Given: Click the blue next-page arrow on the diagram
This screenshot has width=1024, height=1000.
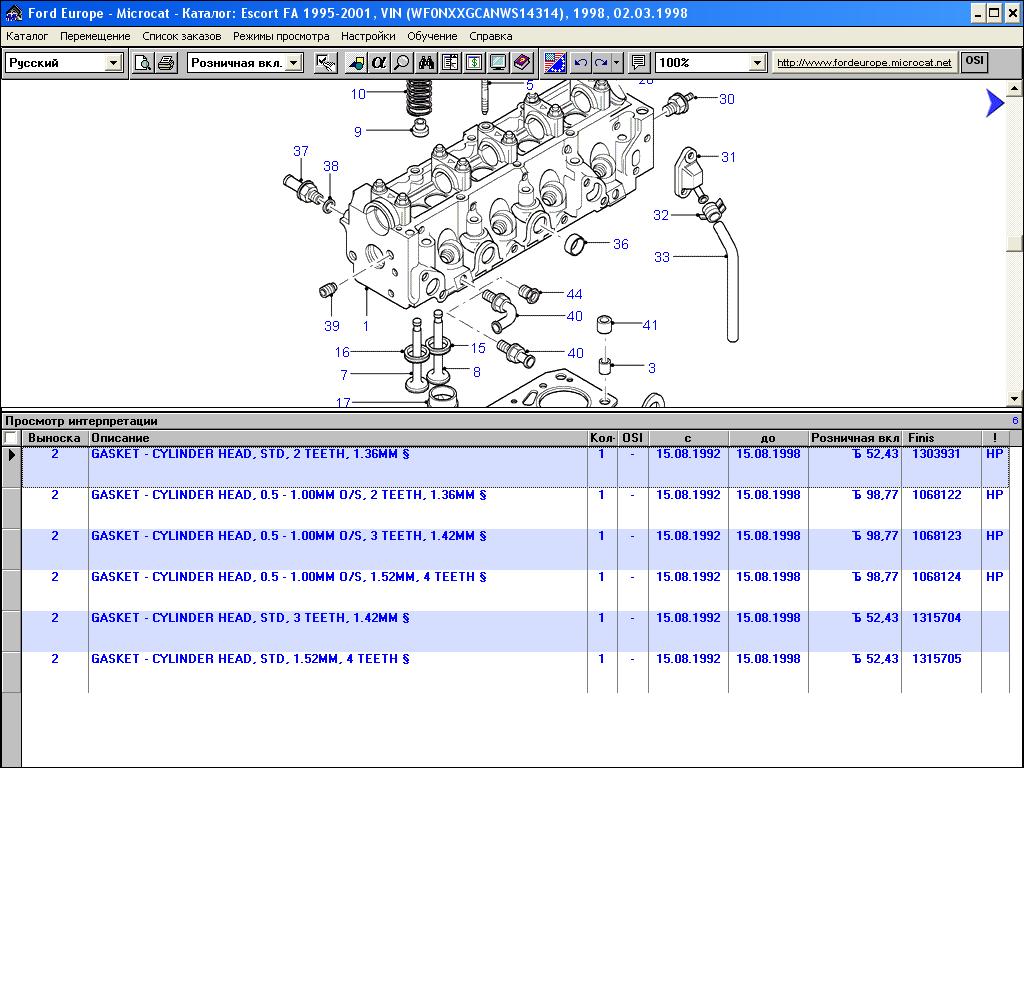Looking at the screenshot, I should (994, 103).
